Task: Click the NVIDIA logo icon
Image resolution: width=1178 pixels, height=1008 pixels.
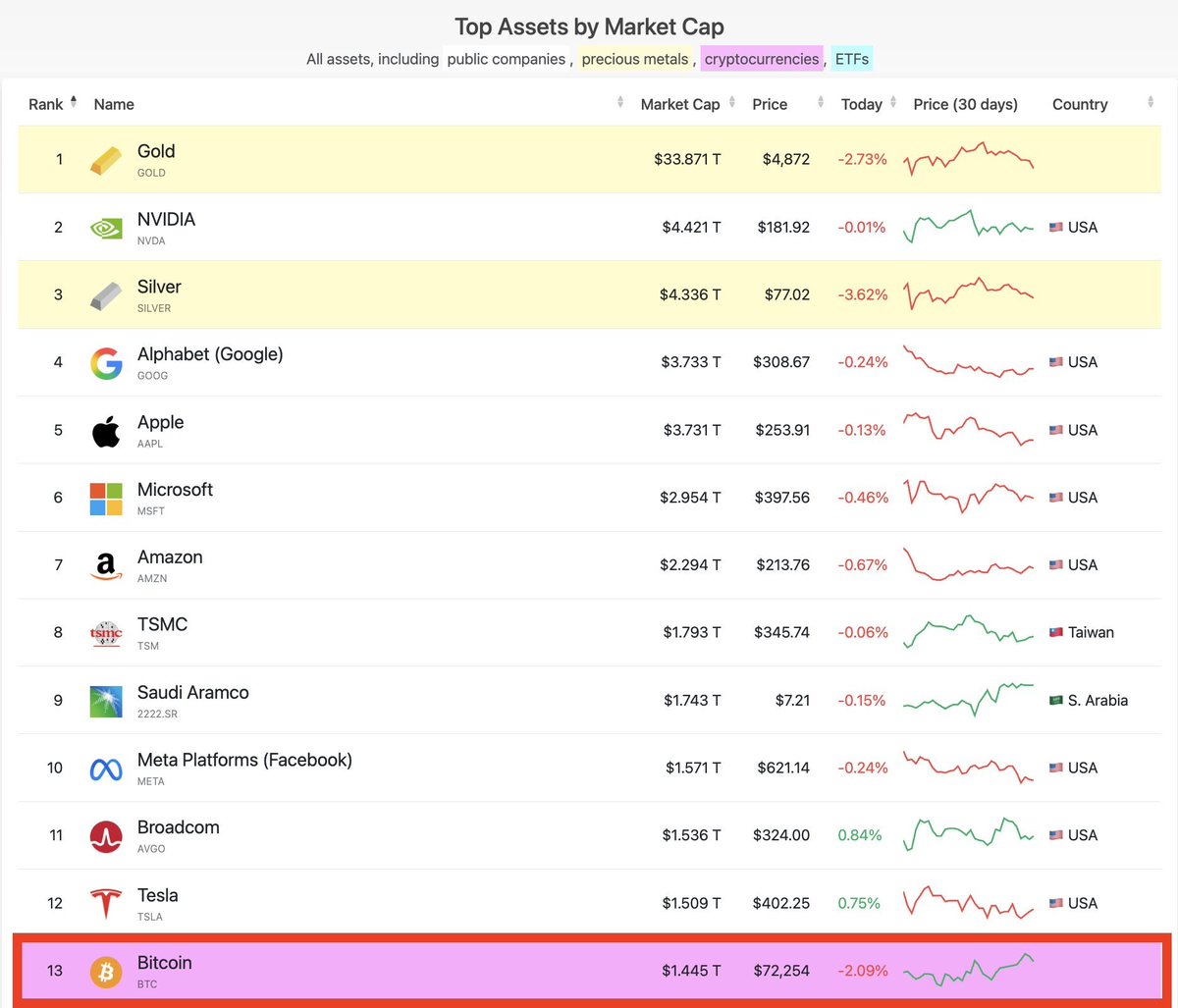Action: click(106, 228)
